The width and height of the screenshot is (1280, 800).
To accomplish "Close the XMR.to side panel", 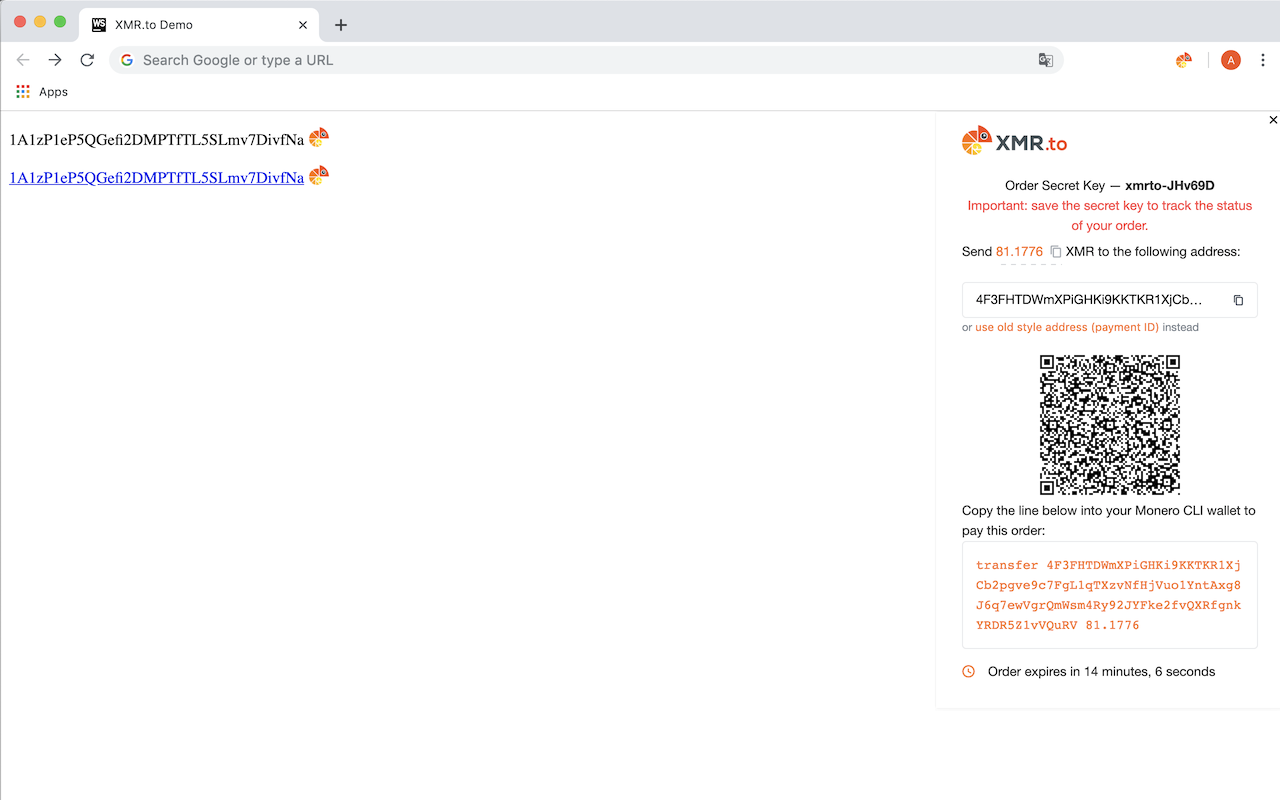I will (1273, 120).
